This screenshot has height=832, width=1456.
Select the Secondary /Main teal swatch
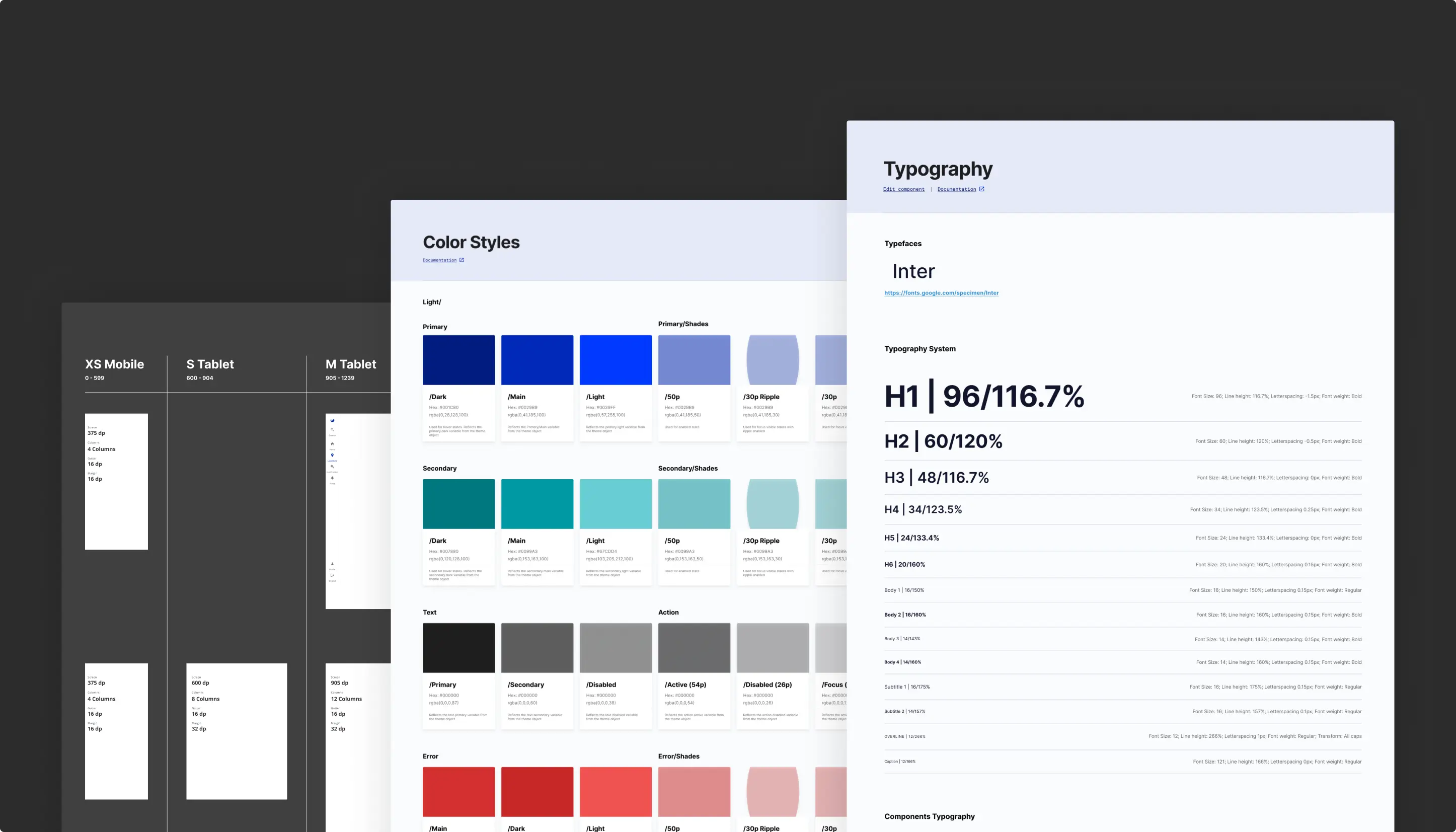[537, 504]
